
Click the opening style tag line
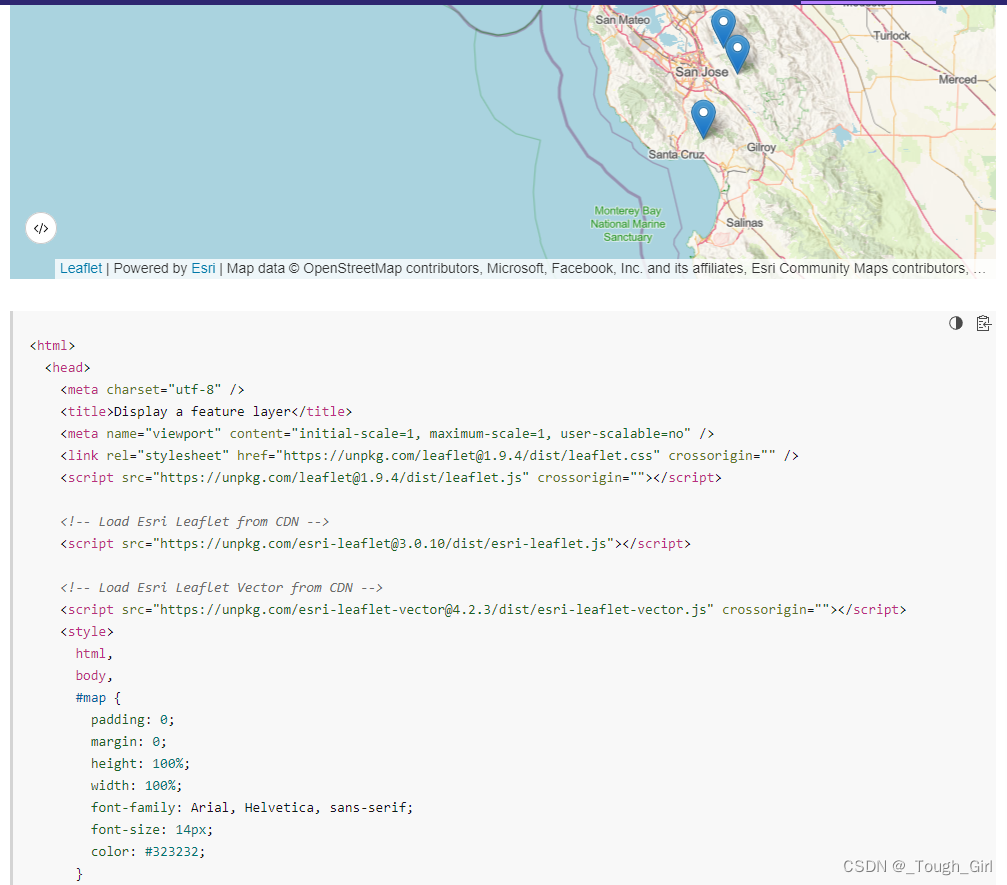click(x=87, y=631)
